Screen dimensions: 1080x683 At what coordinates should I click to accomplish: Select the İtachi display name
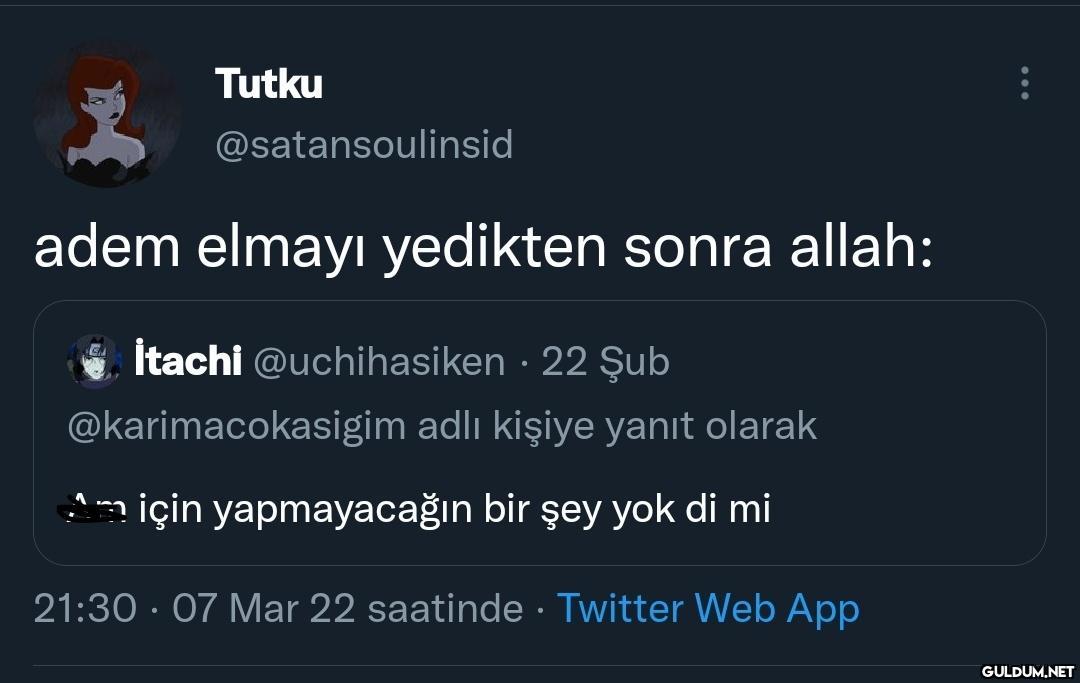click(x=187, y=361)
